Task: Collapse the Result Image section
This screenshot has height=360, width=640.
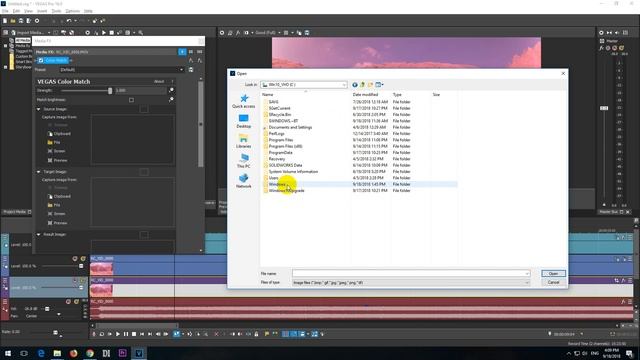Action: 39,235
